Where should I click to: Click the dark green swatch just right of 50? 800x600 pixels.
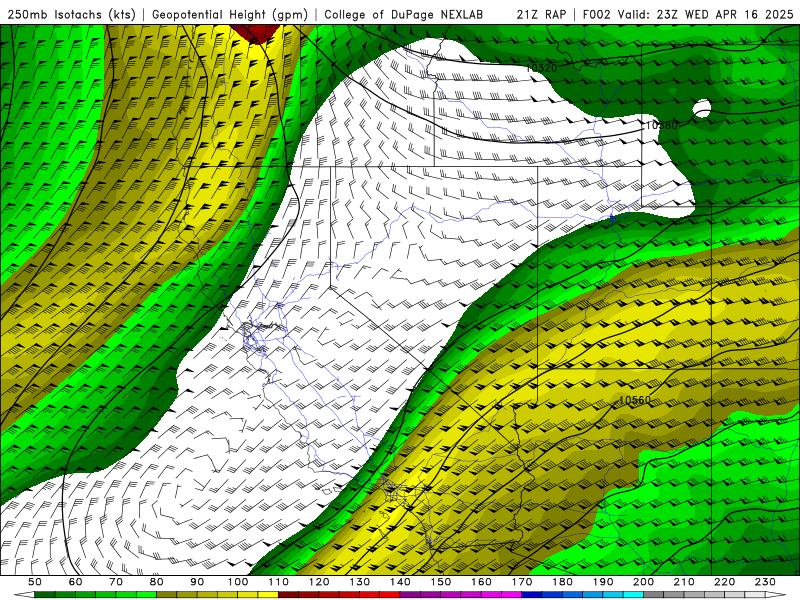pyautogui.click(x=45, y=595)
